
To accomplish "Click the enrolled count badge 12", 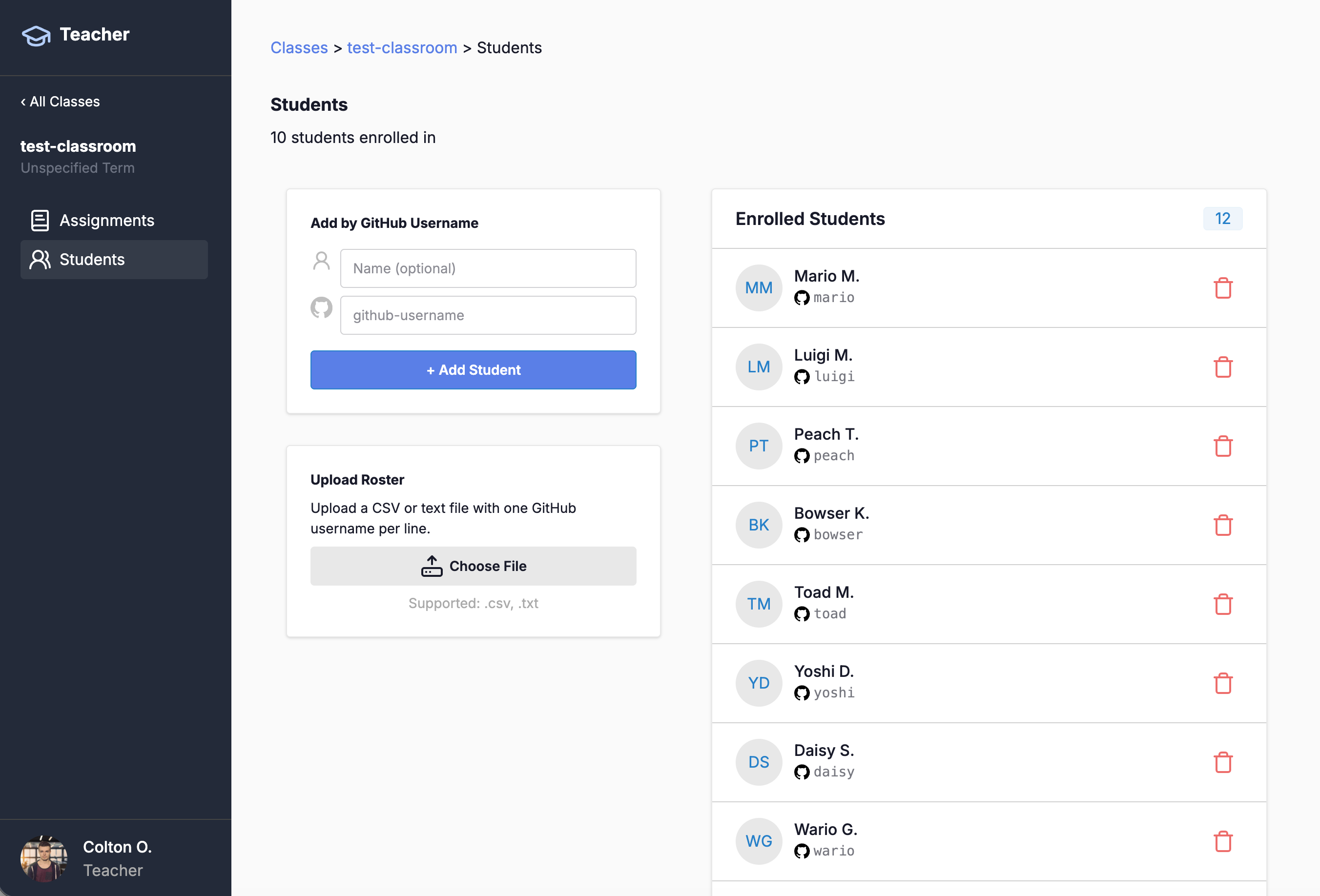I will 1222,219.
